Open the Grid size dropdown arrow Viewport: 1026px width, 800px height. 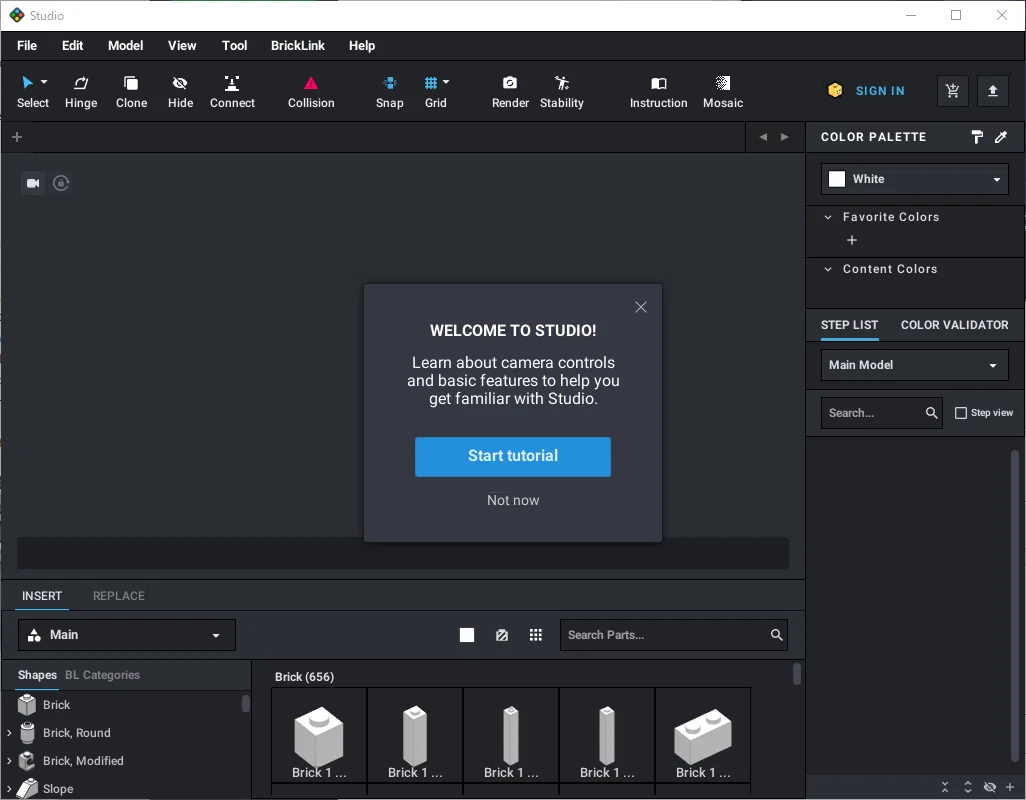[446, 82]
